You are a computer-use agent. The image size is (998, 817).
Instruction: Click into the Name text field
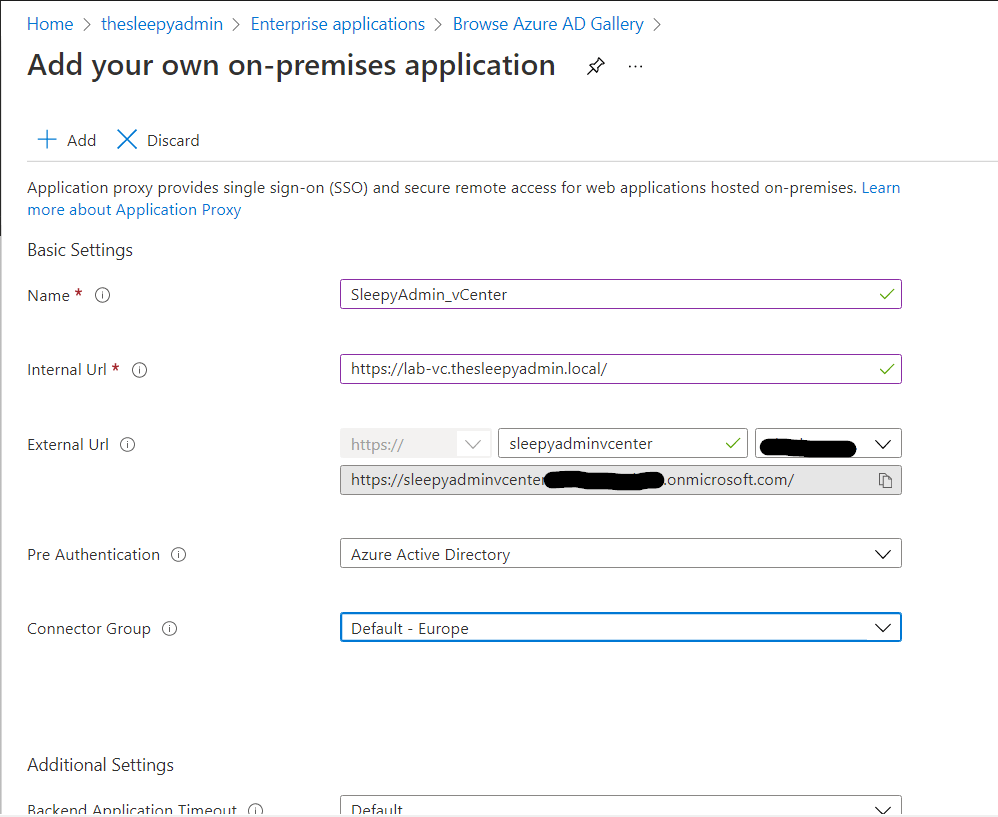pyautogui.click(x=610, y=295)
